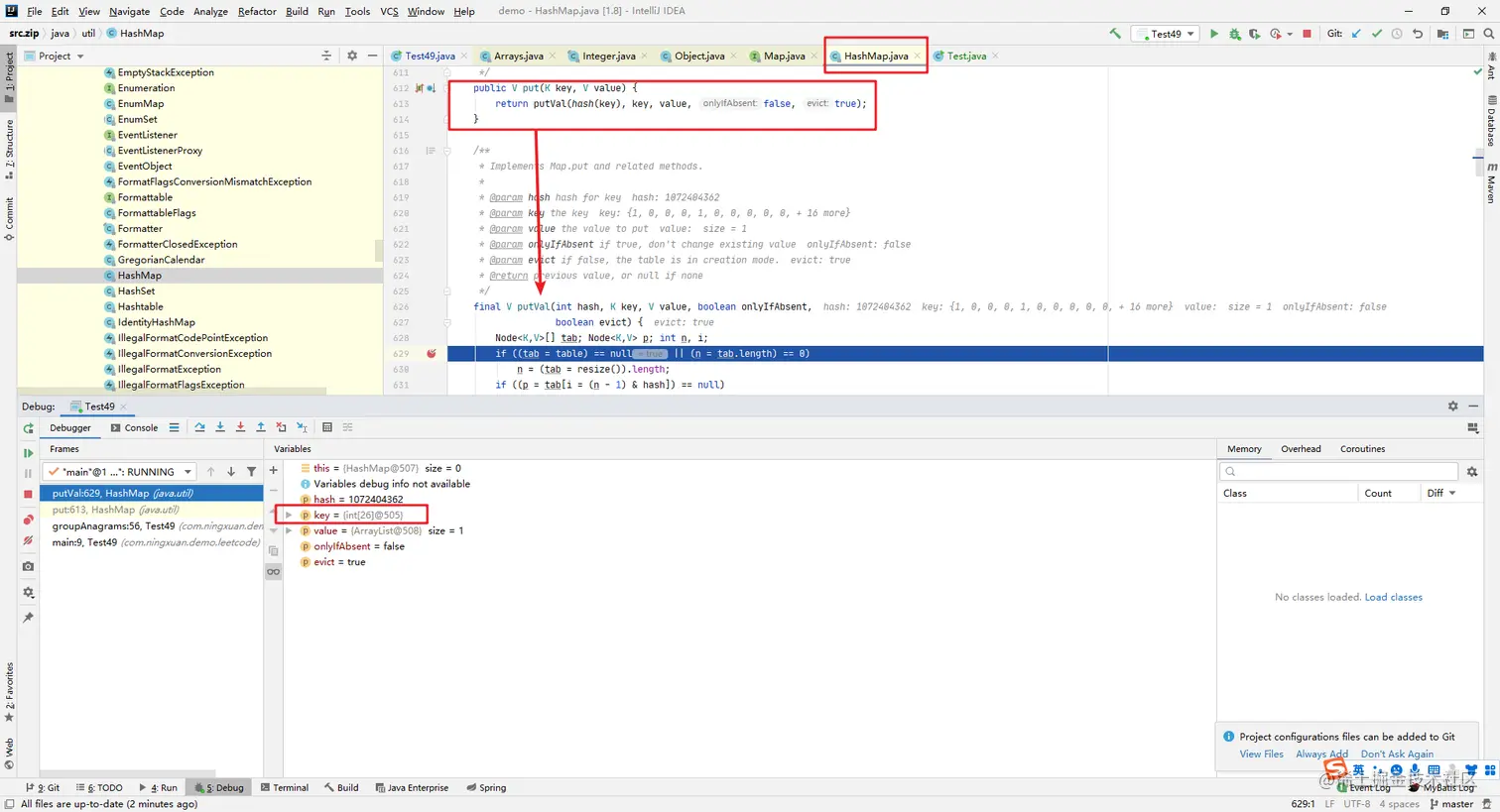Open the Test49 run configuration dropdown
Screen dimensions: 1500x812
(x=1166, y=34)
